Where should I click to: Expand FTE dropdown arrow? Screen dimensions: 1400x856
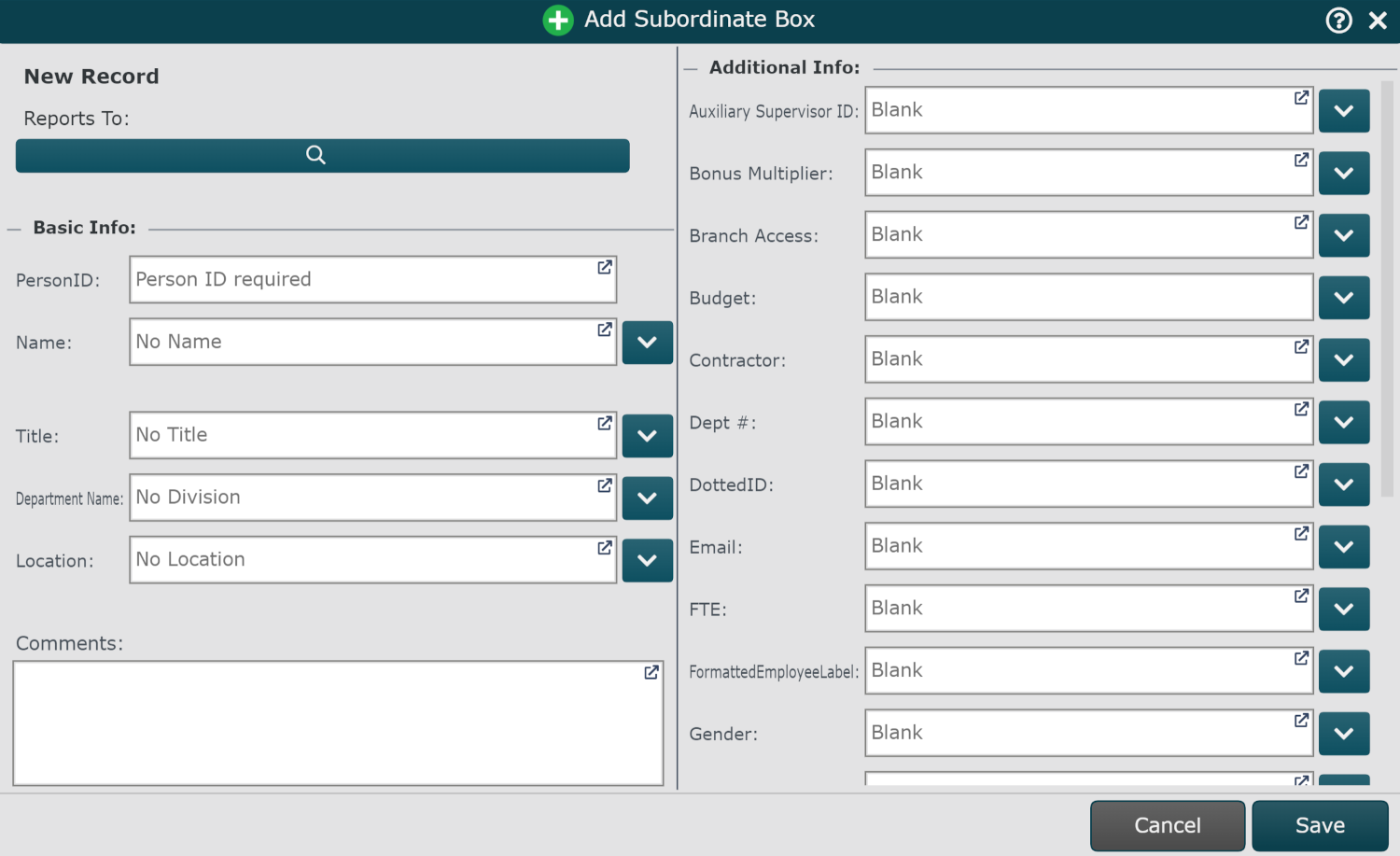point(1344,609)
